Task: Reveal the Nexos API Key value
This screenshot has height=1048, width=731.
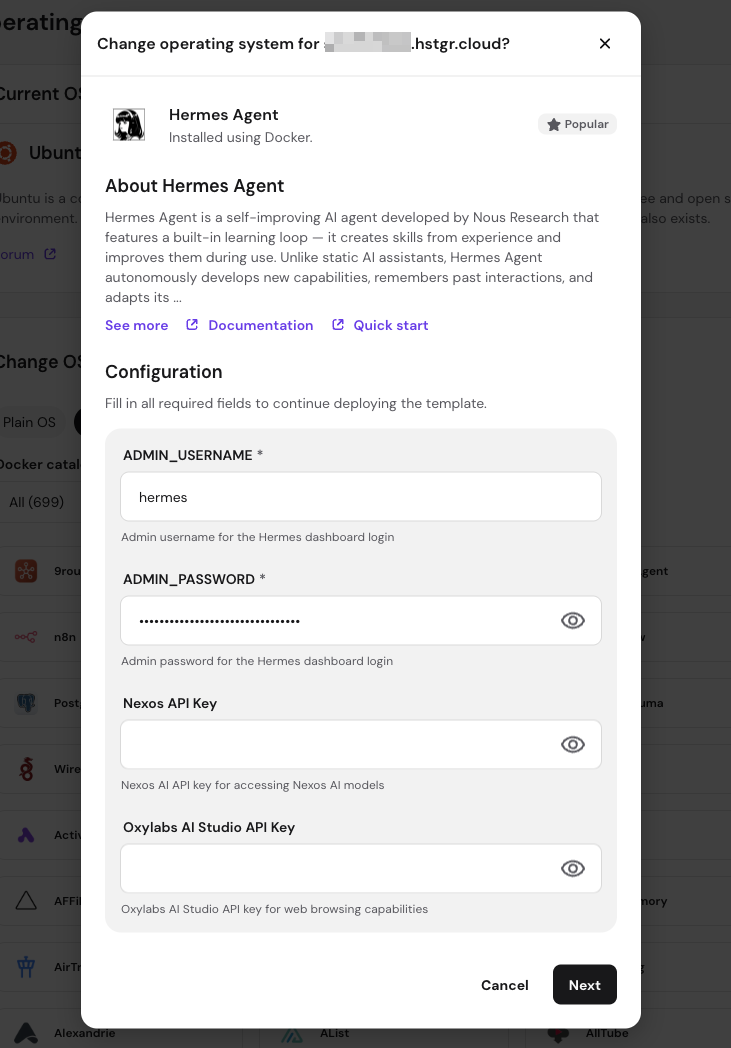Action: pos(573,745)
